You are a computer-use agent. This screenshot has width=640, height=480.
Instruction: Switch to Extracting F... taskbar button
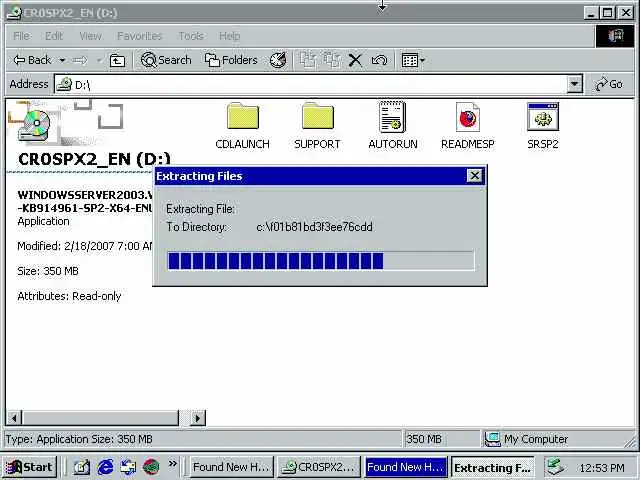[493, 467]
